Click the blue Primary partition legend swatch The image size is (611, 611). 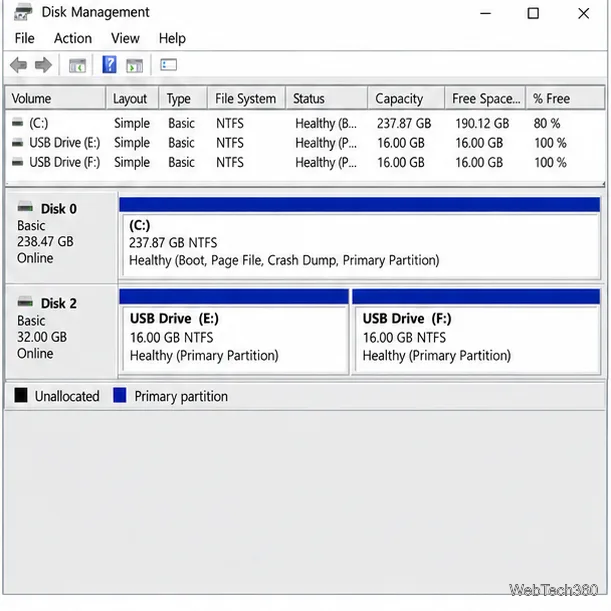(x=120, y=395)
